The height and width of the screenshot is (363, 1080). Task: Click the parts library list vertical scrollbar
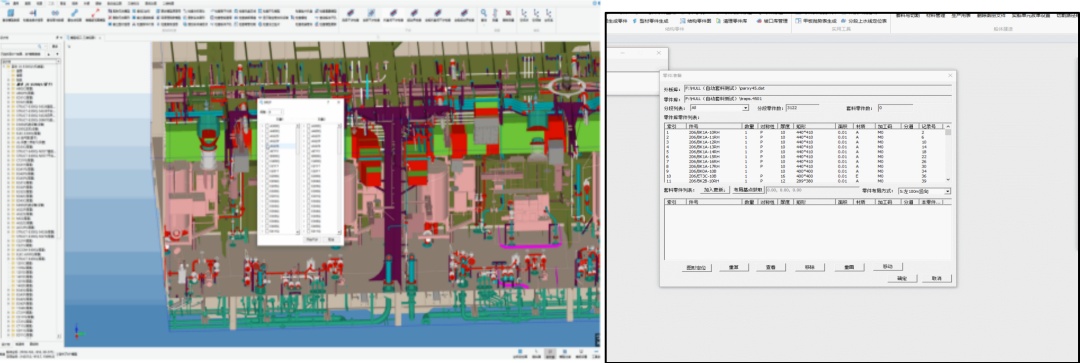(x=948, y=153)
